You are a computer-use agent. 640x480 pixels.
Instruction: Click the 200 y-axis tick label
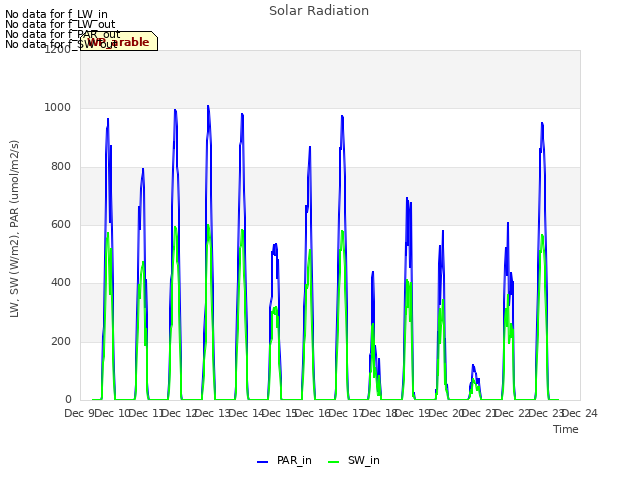click(61, 341)
